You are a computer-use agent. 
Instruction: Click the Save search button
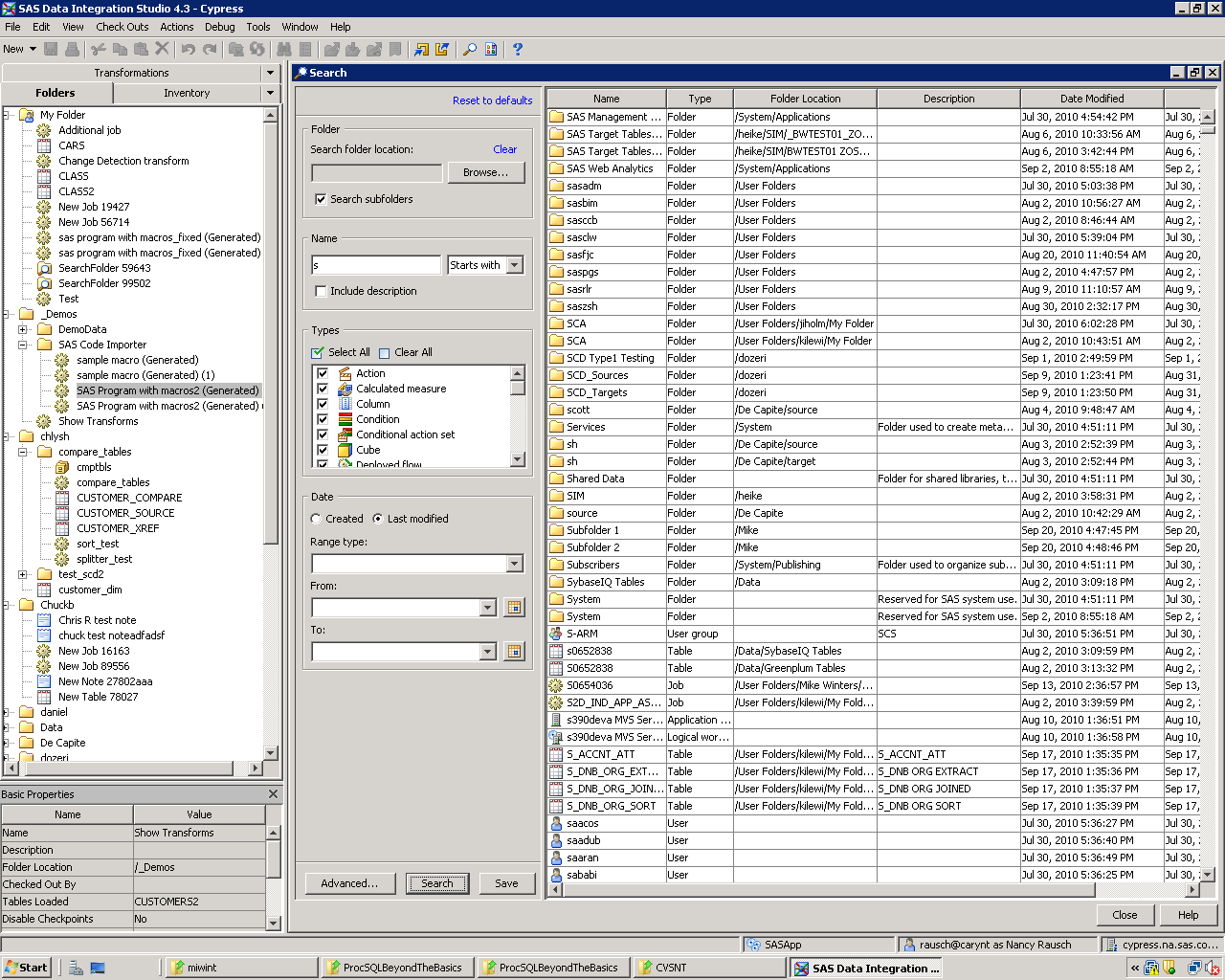(506, 883)
